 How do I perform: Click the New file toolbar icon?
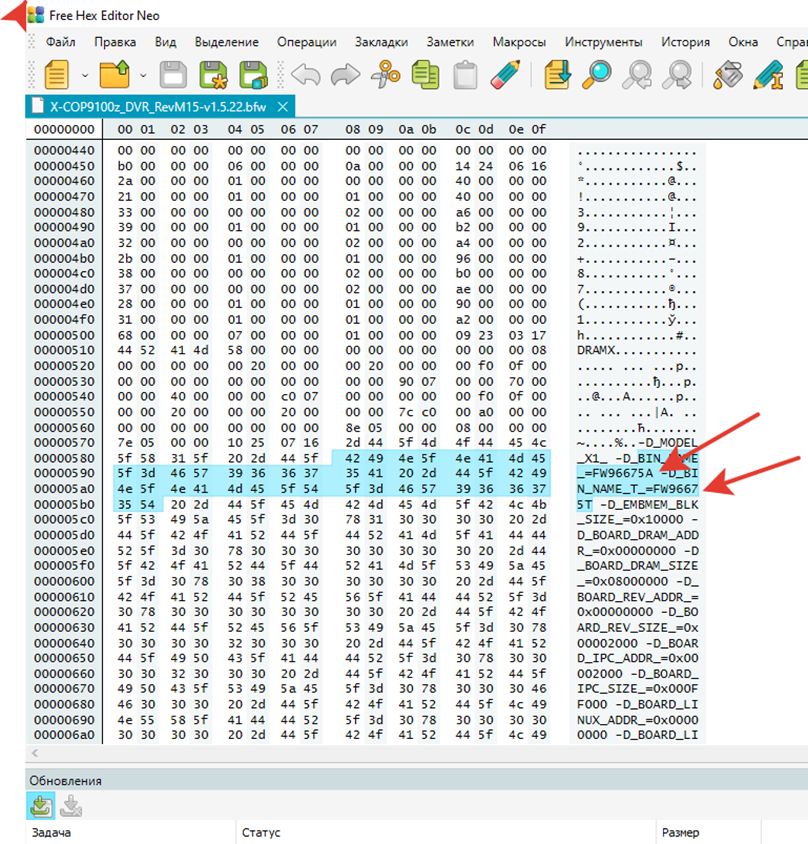(x=56, y=74)
